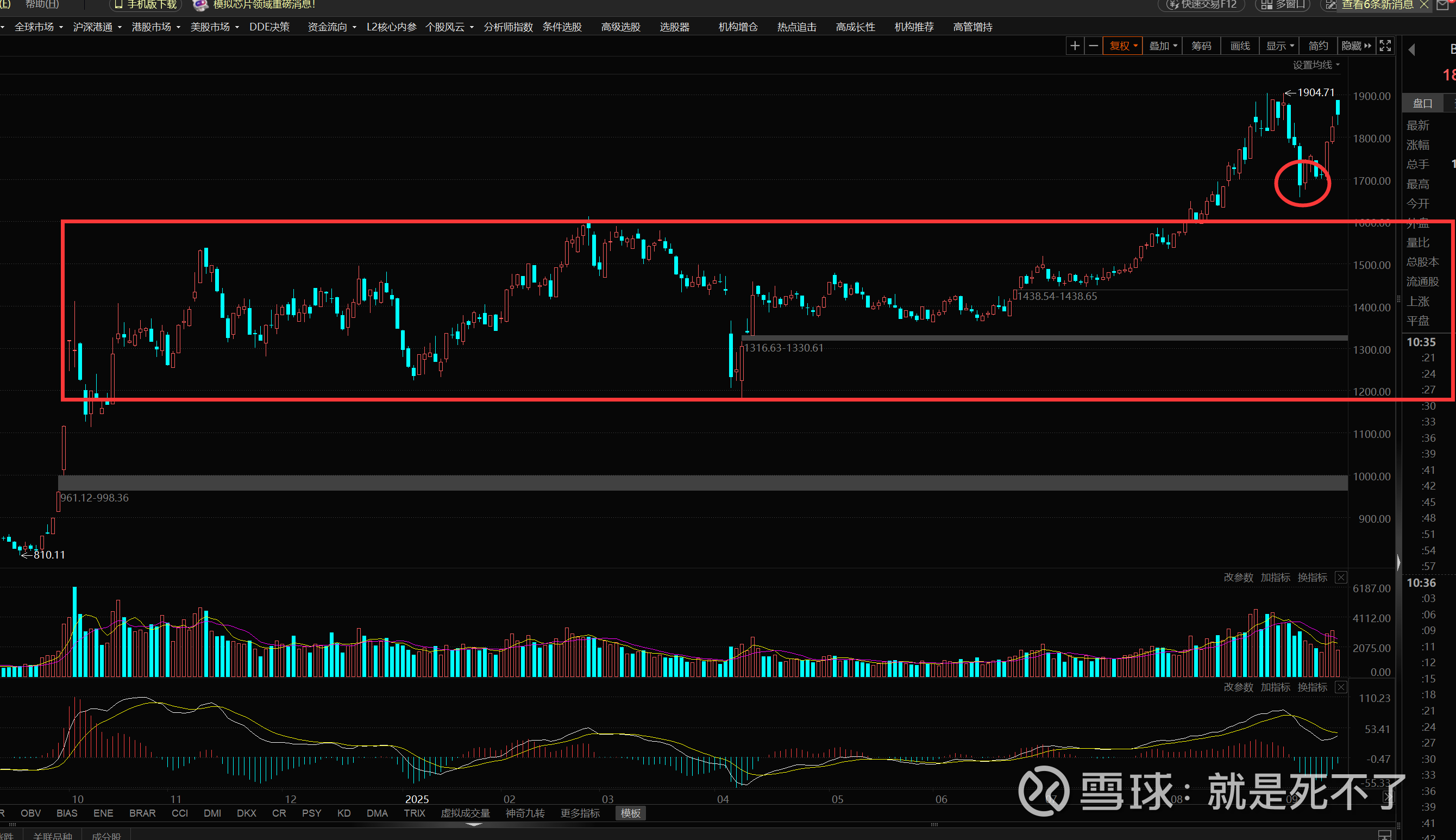This screenshot has height=840, width=1456.
Task: Close the volume indicator sub-chart
Action: pos(1341,578)
